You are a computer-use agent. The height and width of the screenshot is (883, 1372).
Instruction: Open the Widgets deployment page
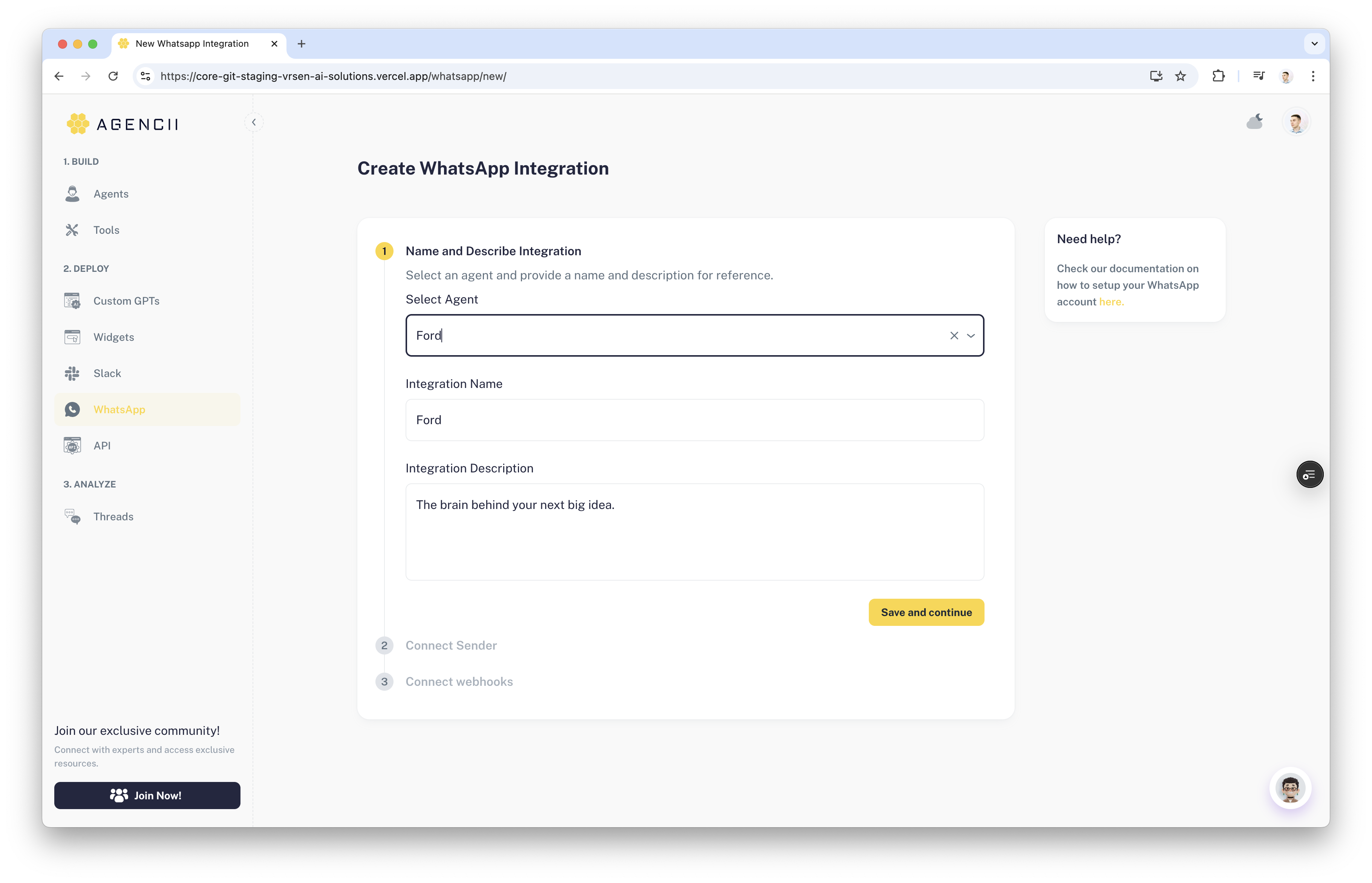[x=113, y=337]
